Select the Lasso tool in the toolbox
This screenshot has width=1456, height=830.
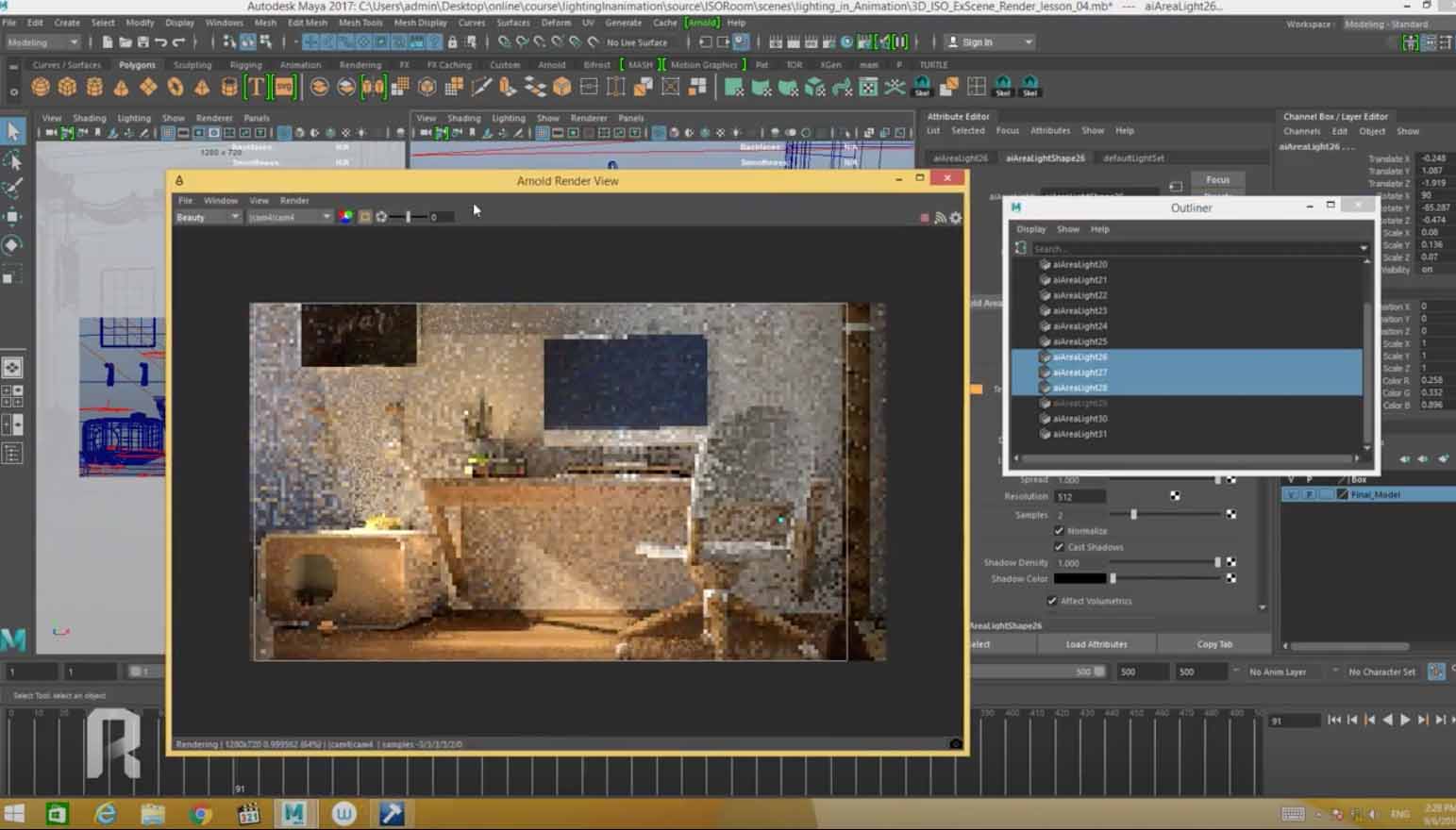[x=13, y=160]
